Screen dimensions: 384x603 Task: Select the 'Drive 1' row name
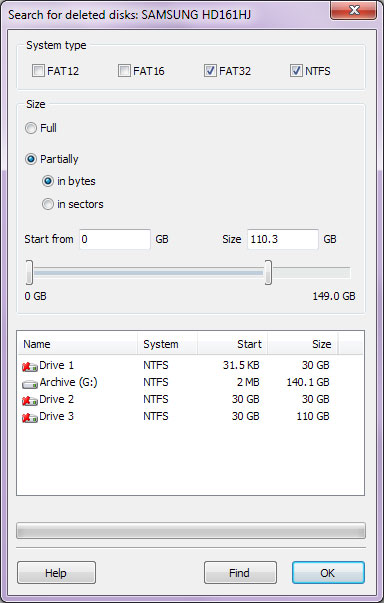(x=57, y=365)
